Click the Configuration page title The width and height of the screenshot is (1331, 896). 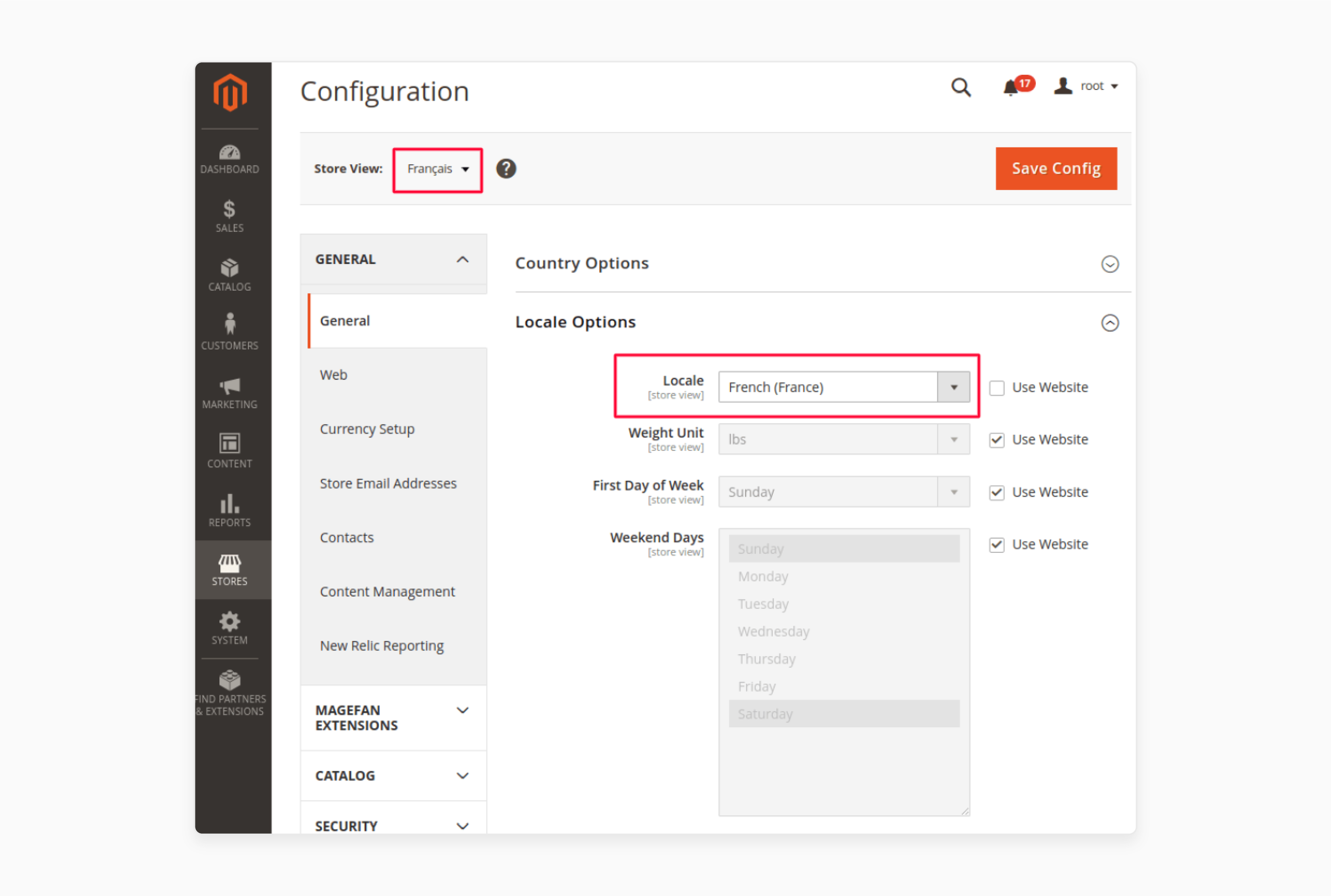point(385,91)
